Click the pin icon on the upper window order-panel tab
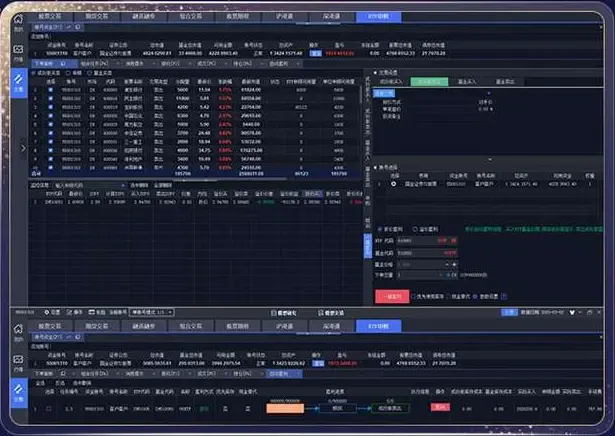This screenshot has width=615, height=436. coord(63,63)
